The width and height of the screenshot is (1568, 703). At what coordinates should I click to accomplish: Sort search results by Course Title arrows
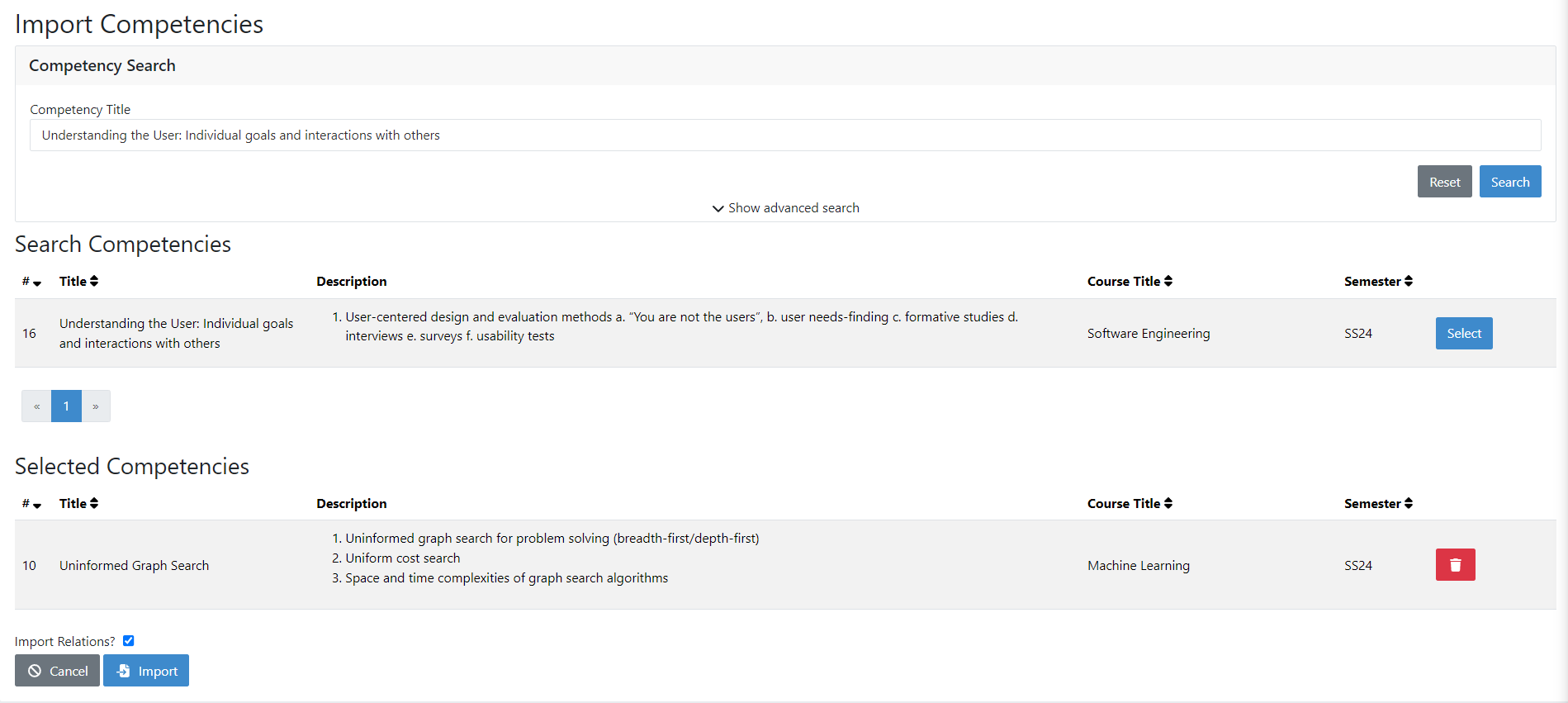click(x=1168, y=281)
